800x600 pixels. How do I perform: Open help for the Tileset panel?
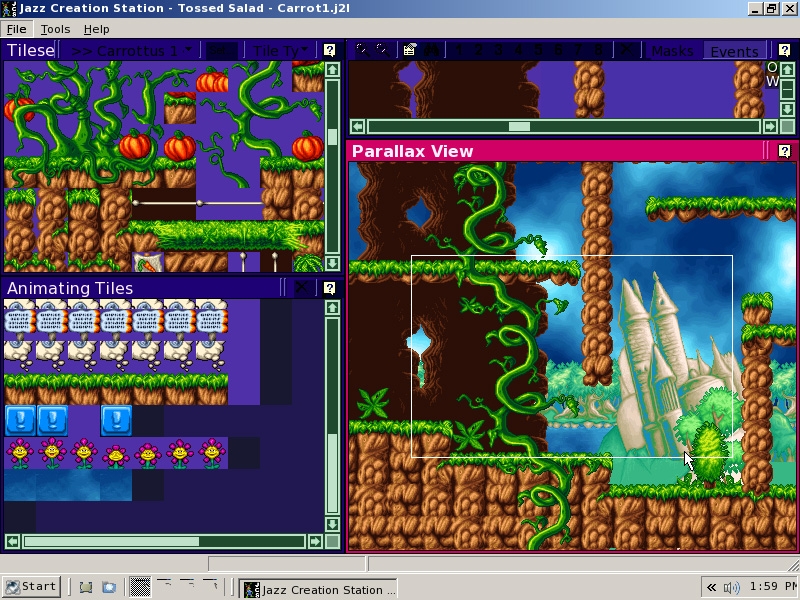tap(330, 50)
